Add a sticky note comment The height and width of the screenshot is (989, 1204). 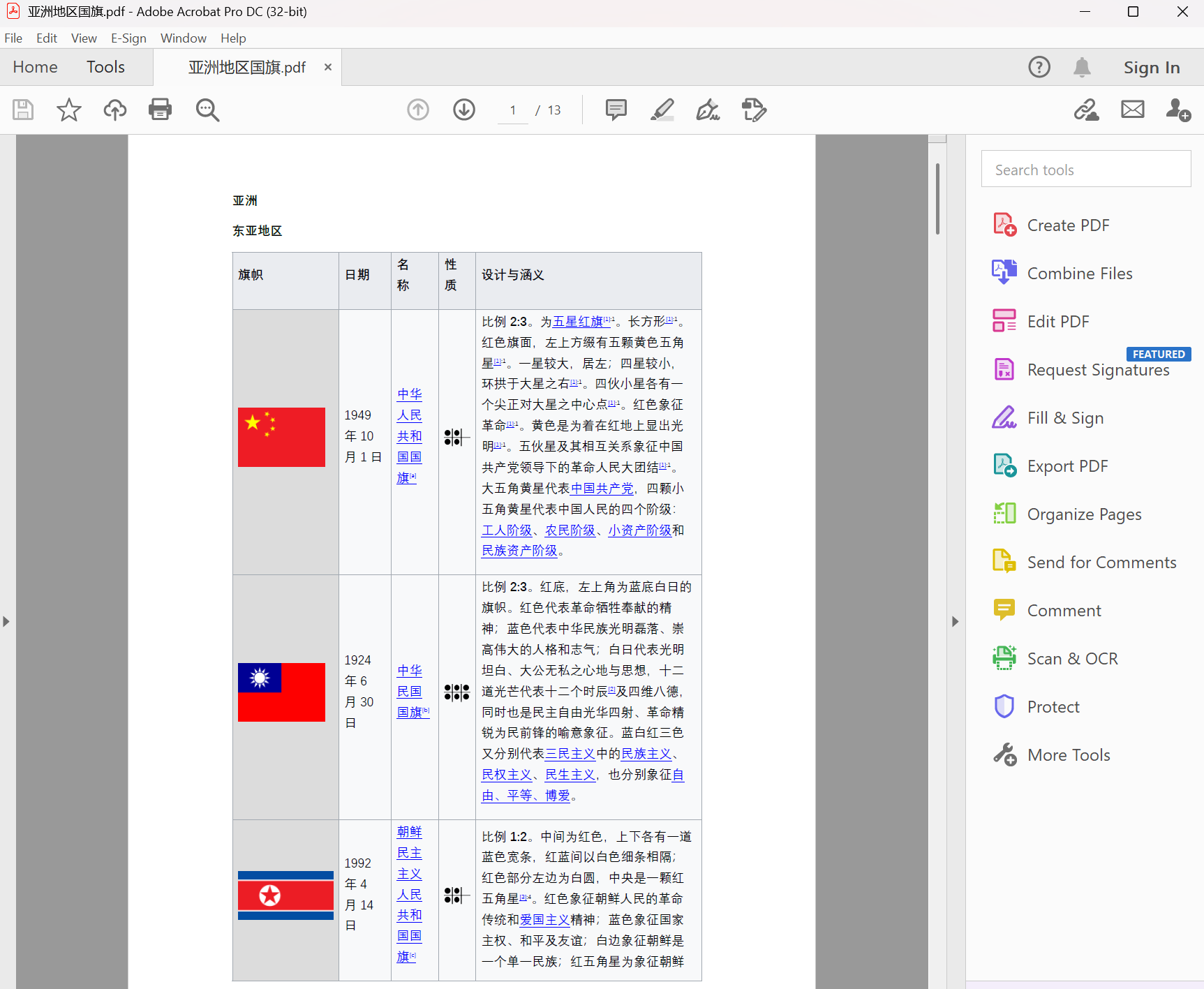(x=615, y=110)
